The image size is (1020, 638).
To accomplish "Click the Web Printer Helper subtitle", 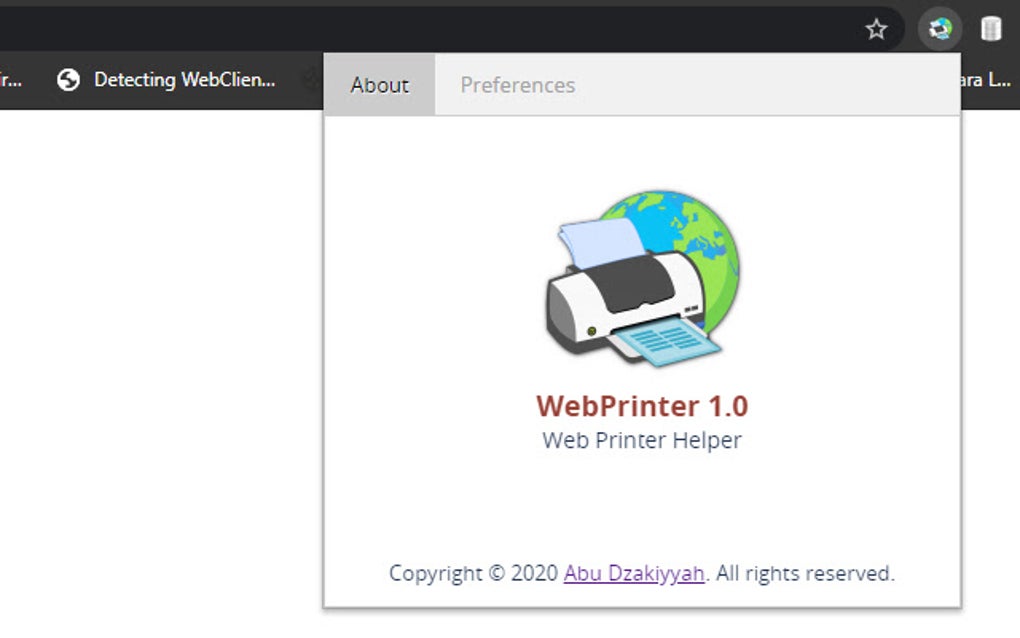I will pos(641,439).
